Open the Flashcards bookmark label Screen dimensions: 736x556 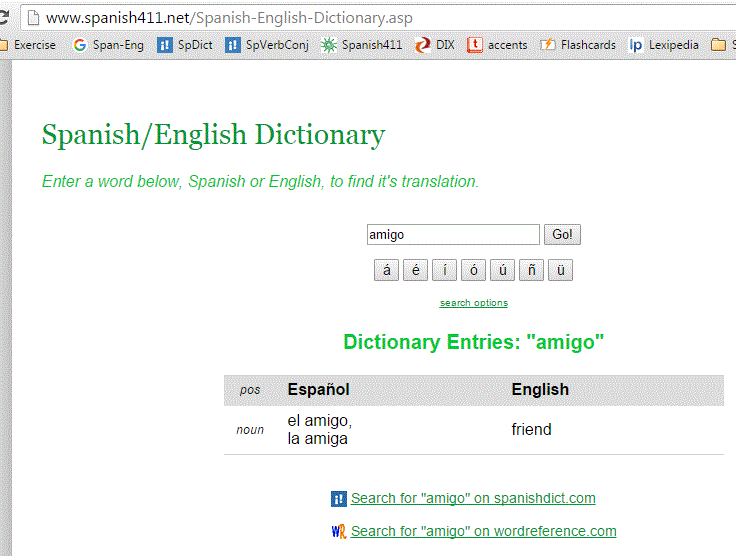click(588, 45)
